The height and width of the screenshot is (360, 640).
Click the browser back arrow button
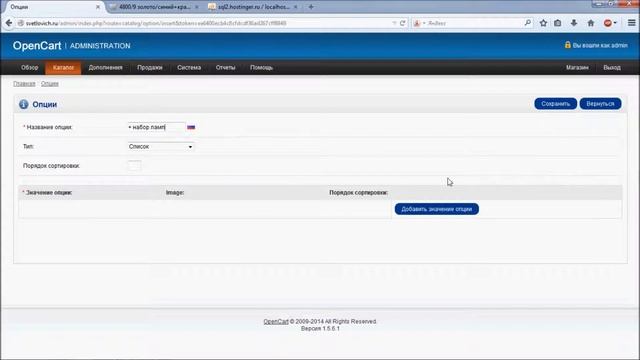[9, 23]
